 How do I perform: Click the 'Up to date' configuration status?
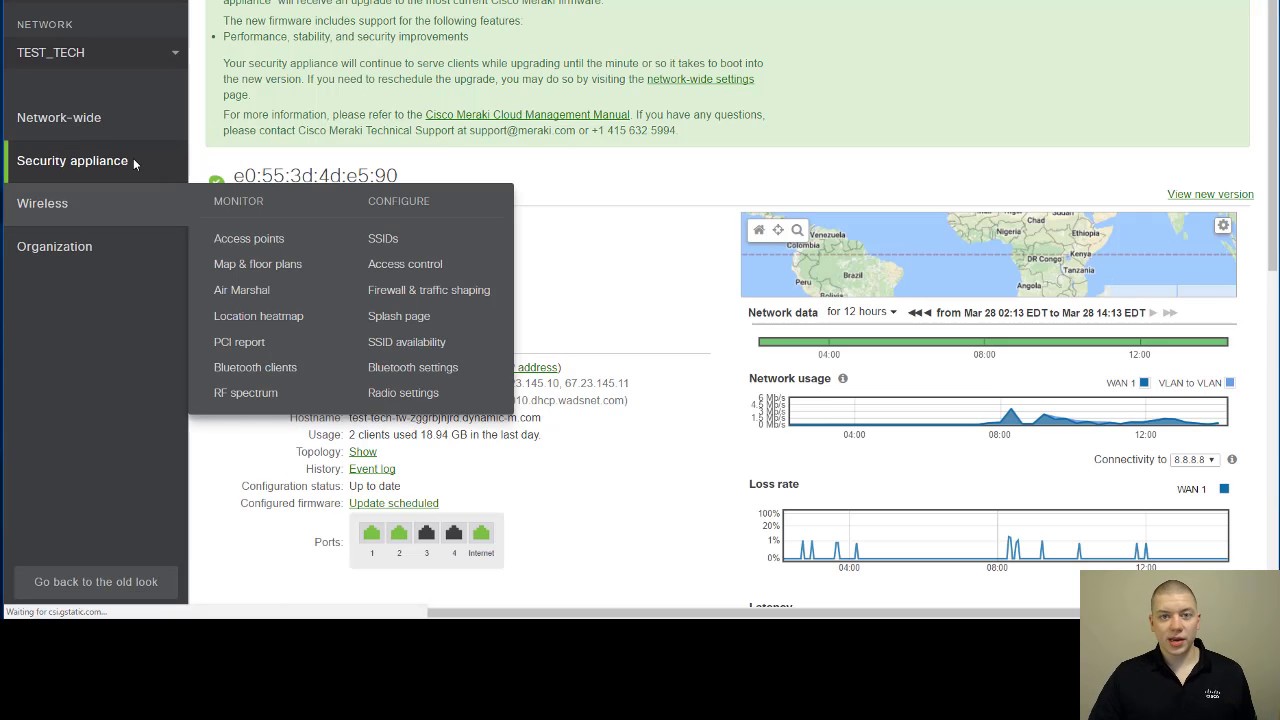coord(375,486)
